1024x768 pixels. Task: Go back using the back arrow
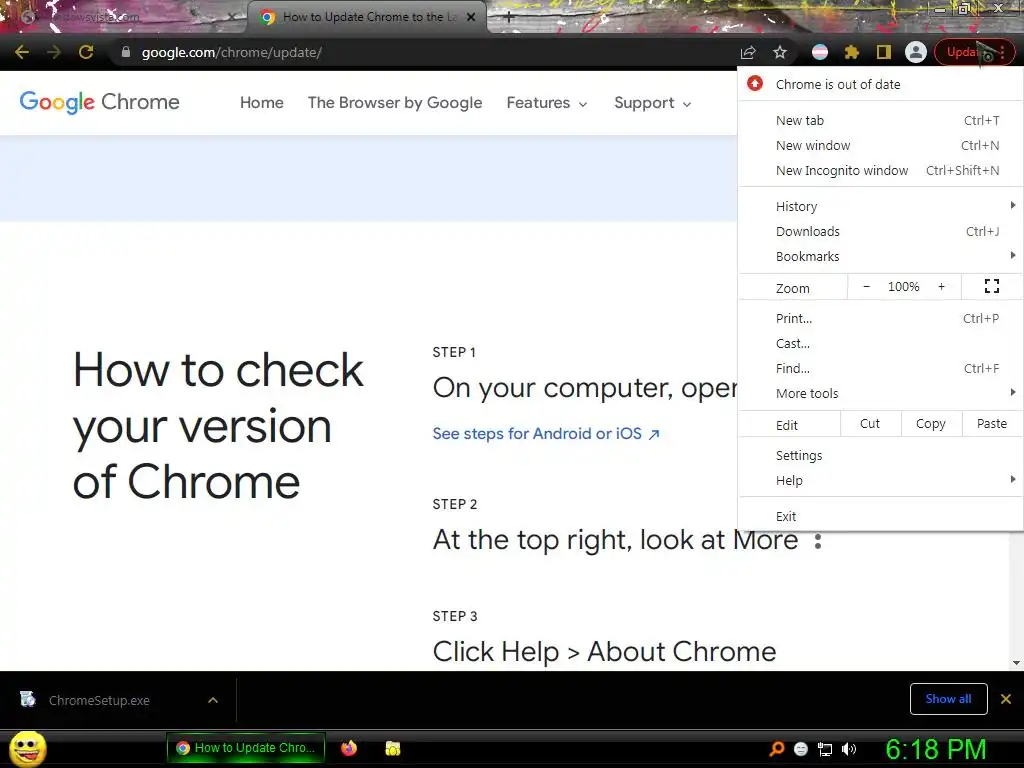pyautogui.click(x=22, y=52)
